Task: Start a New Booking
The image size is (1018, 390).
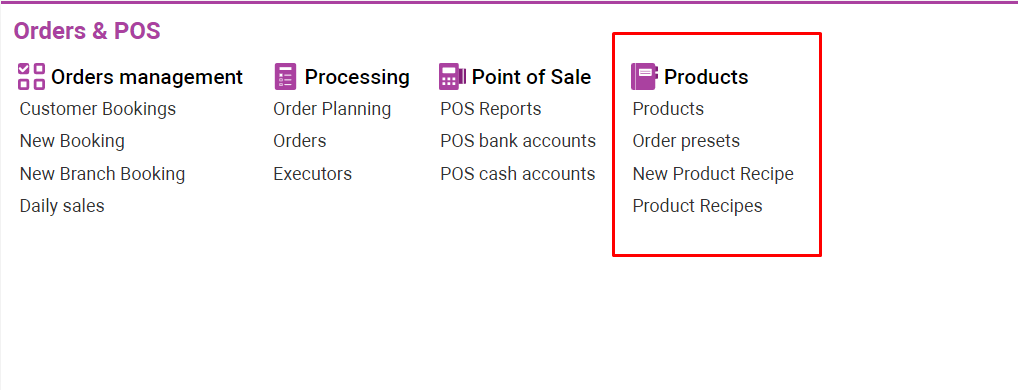Action: pos(72,141)
